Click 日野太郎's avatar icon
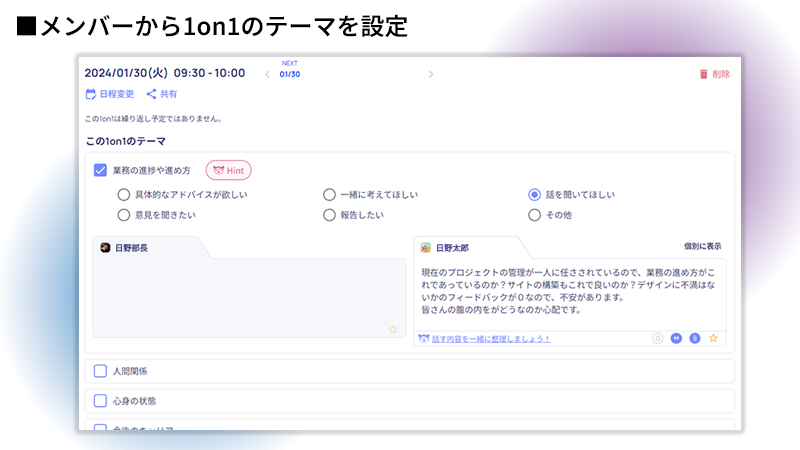The height and width of the screenshot is (450, 800). pos(426,247)
